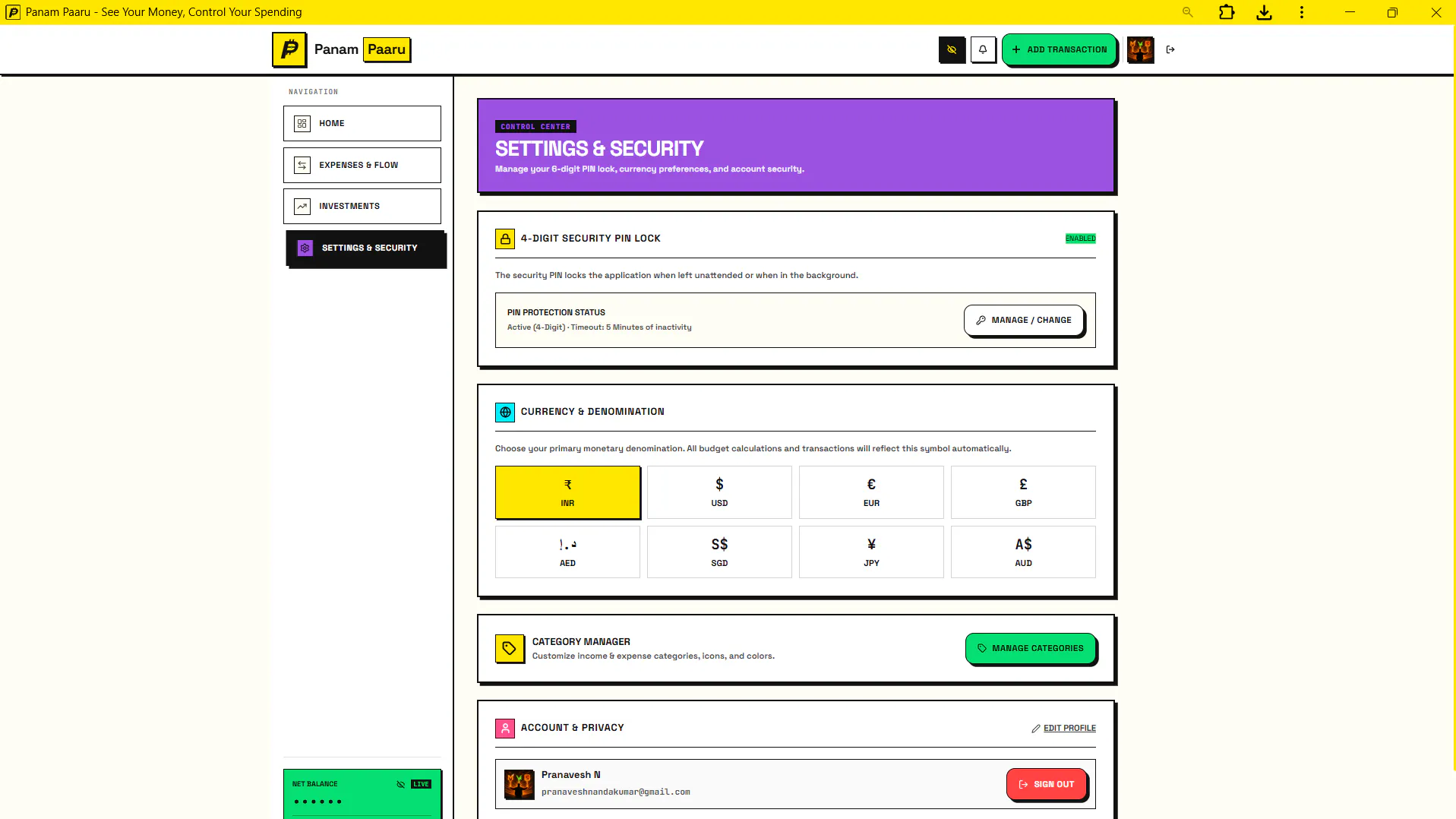This screenshot has width=1456, height=819.
Task: Open Manage Categories
Action: pos(1030,648)
